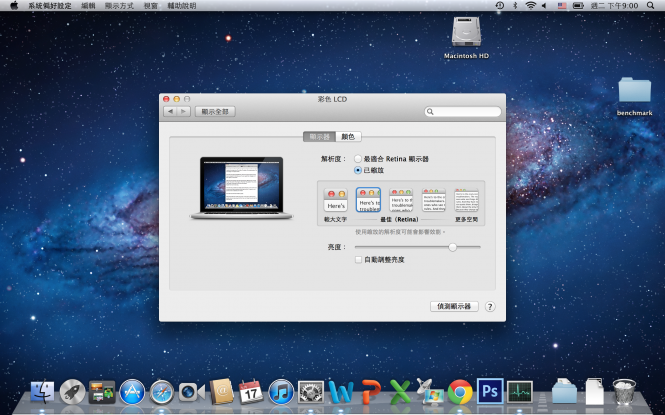
Task: Open Photoshop Ps icon in Dock
Action: 490,391
